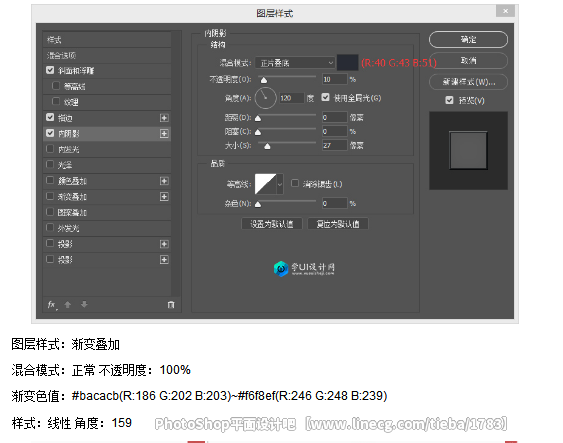Click the 大小 size slider handle

(267, 146)
